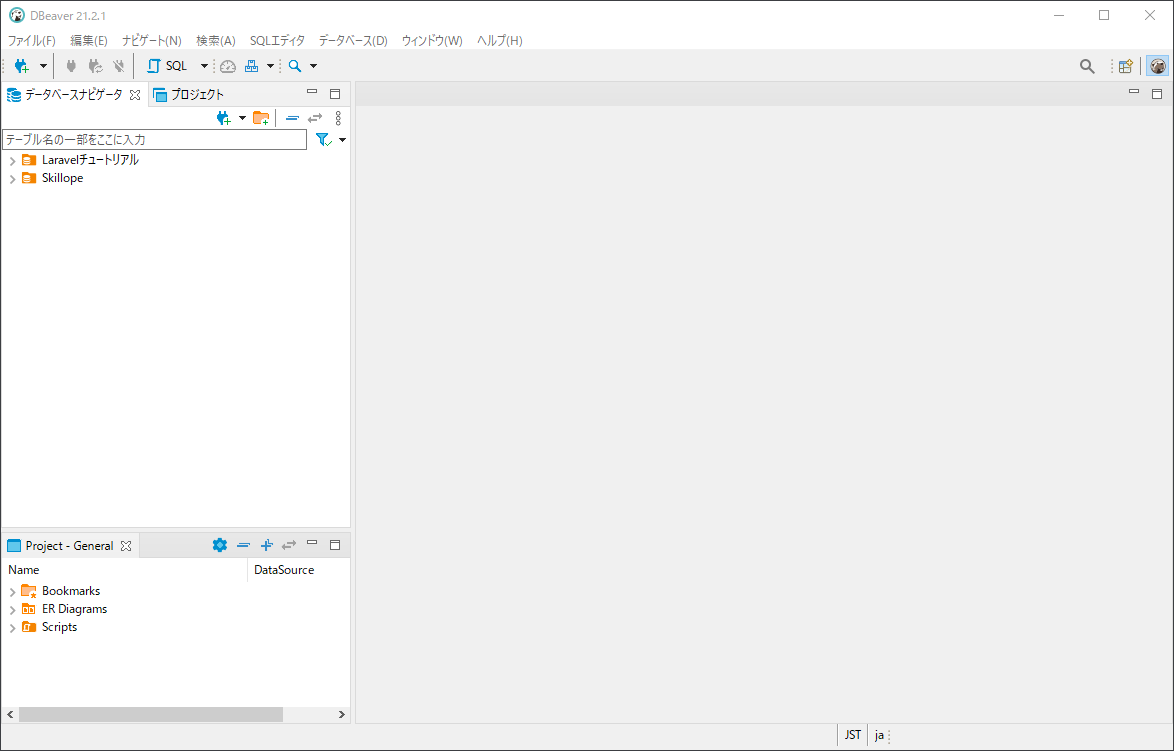Click navigator's new connection plug icon

[x=223, y=118]
